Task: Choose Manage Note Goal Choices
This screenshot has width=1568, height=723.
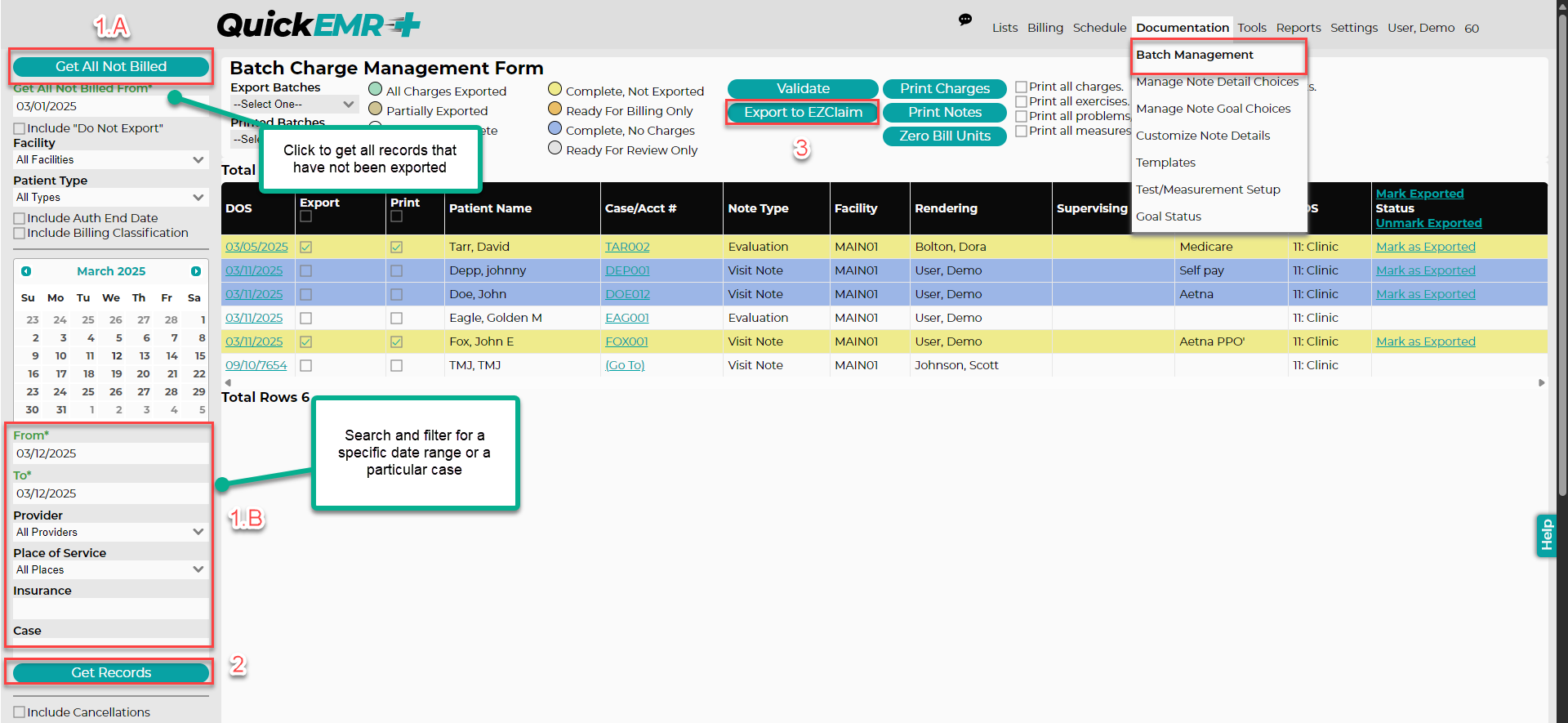Action: click(1214, 109)
